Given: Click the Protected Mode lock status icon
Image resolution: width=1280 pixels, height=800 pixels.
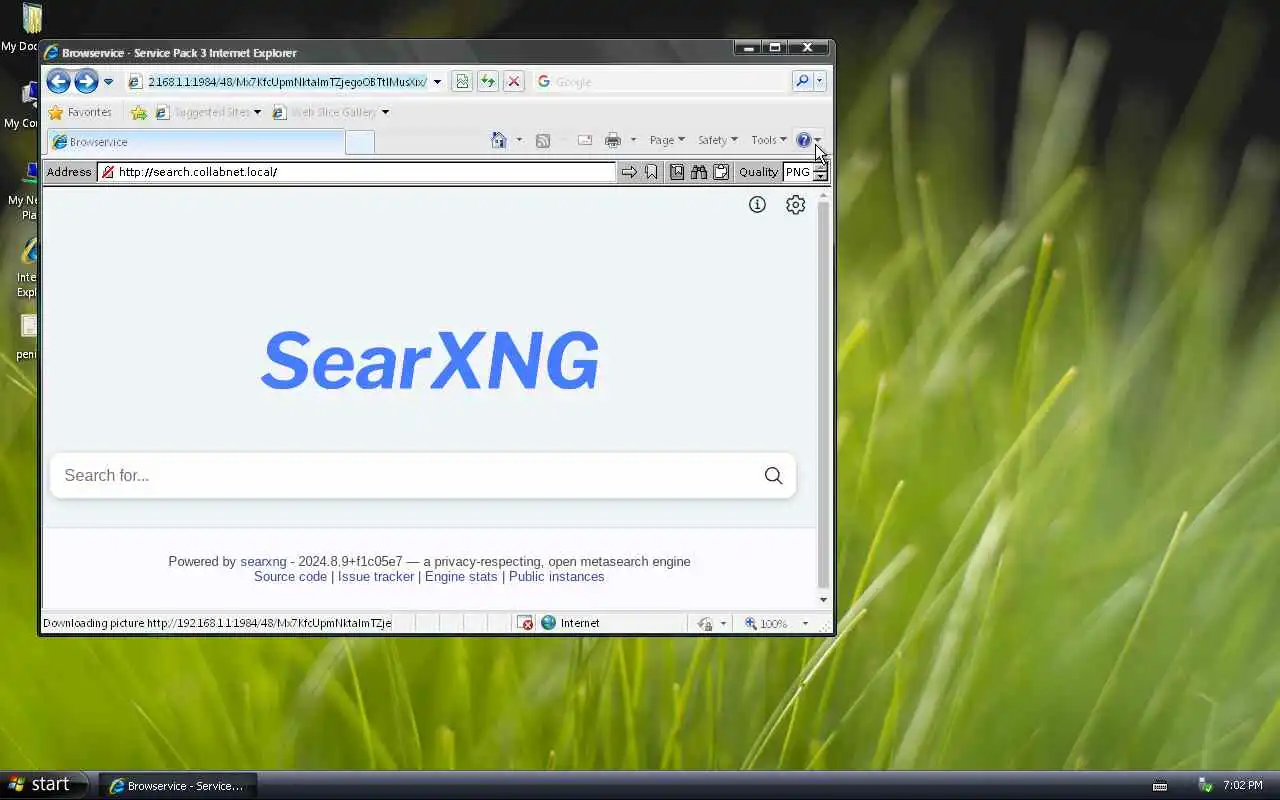Looking at the screenshot, I should pyautogui.click(x=705, y=623).
